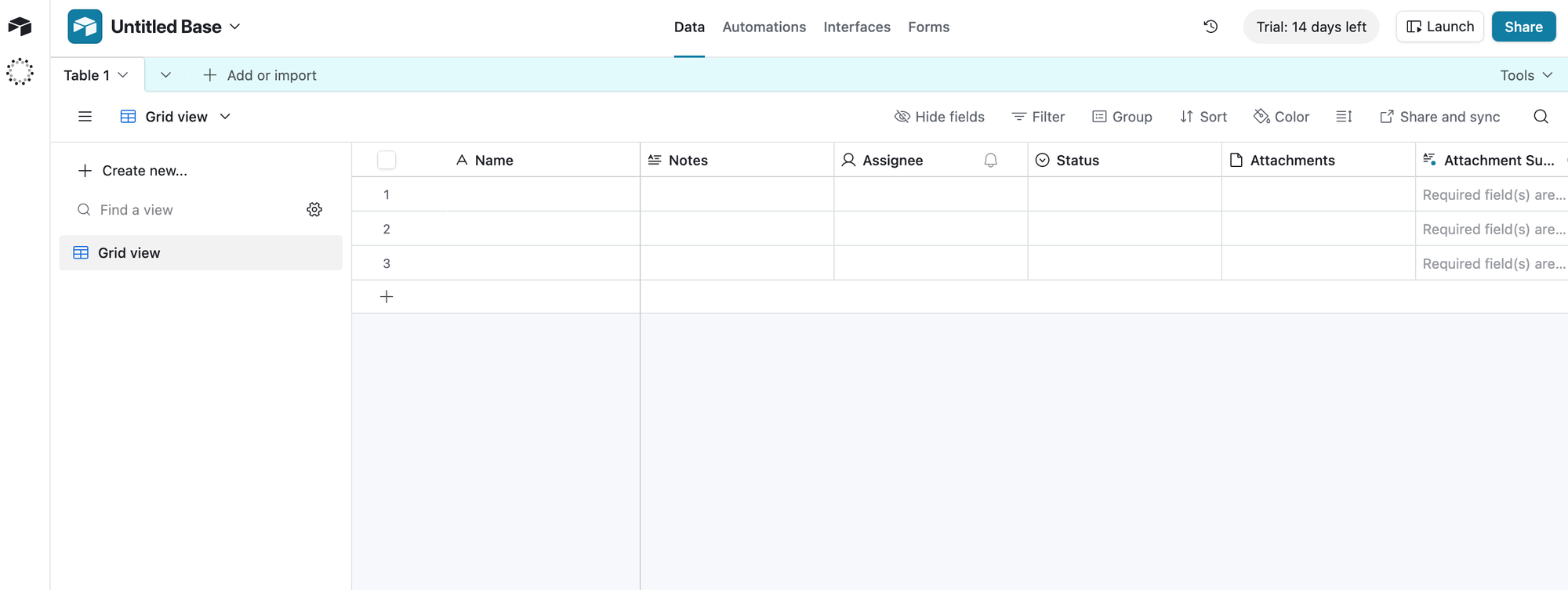The height and width of the screenshot is (590, 1568).
Task: Toggle the views sidebar hamburger icon
Action: (x=85, y=117)
